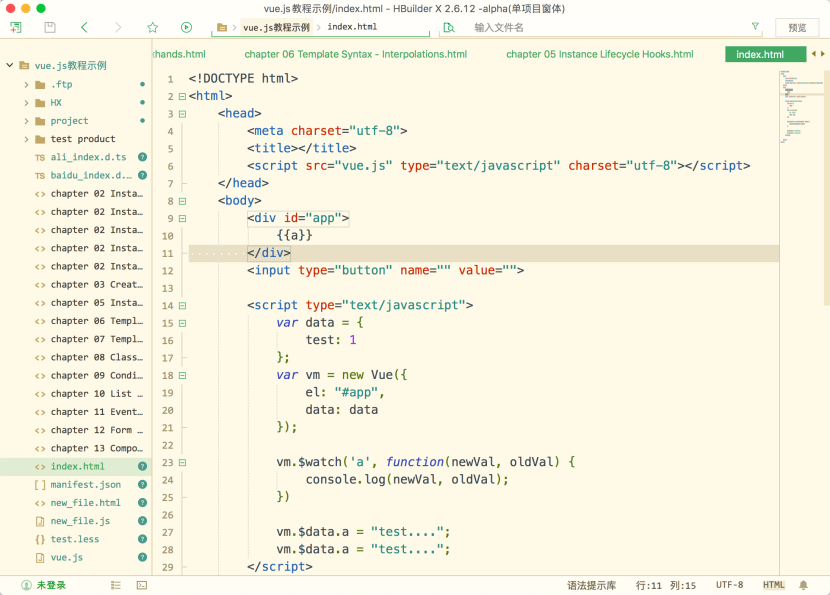Click the notification bell icon

(804, 585)
